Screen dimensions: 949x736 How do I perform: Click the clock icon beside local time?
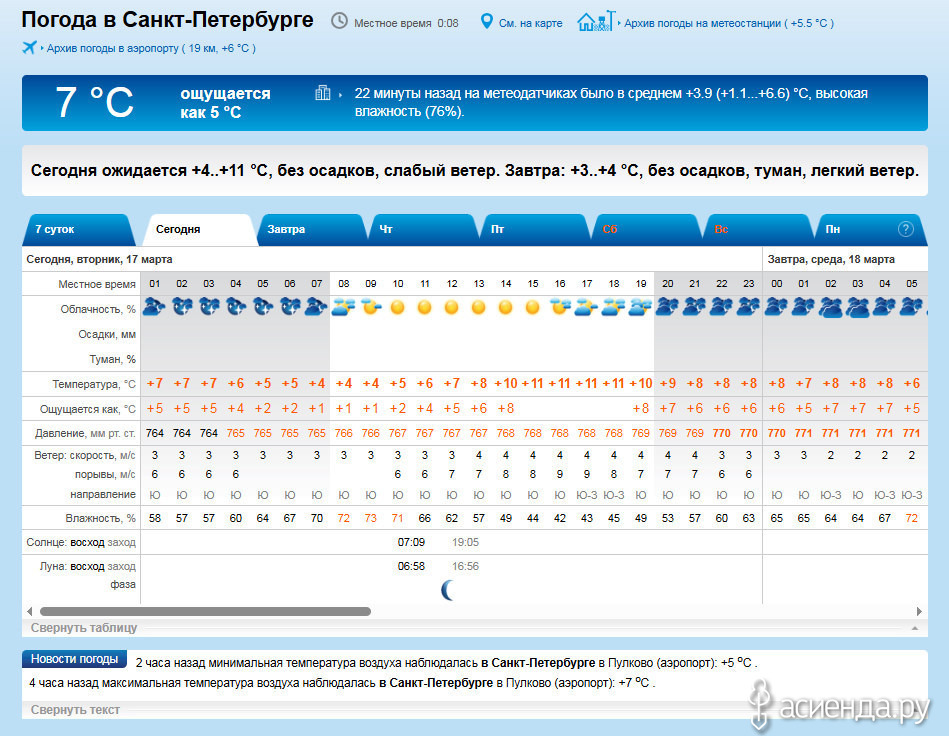coord(340,22)
